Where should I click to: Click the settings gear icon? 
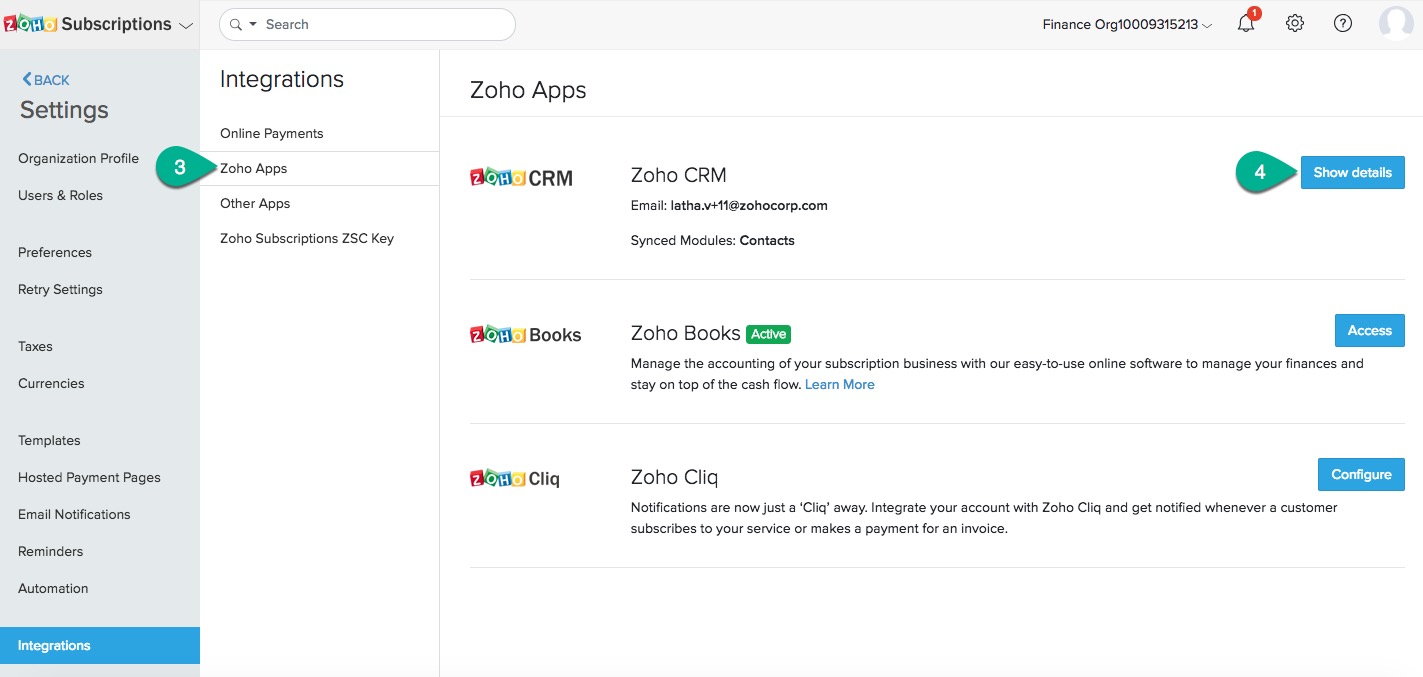1295,24
